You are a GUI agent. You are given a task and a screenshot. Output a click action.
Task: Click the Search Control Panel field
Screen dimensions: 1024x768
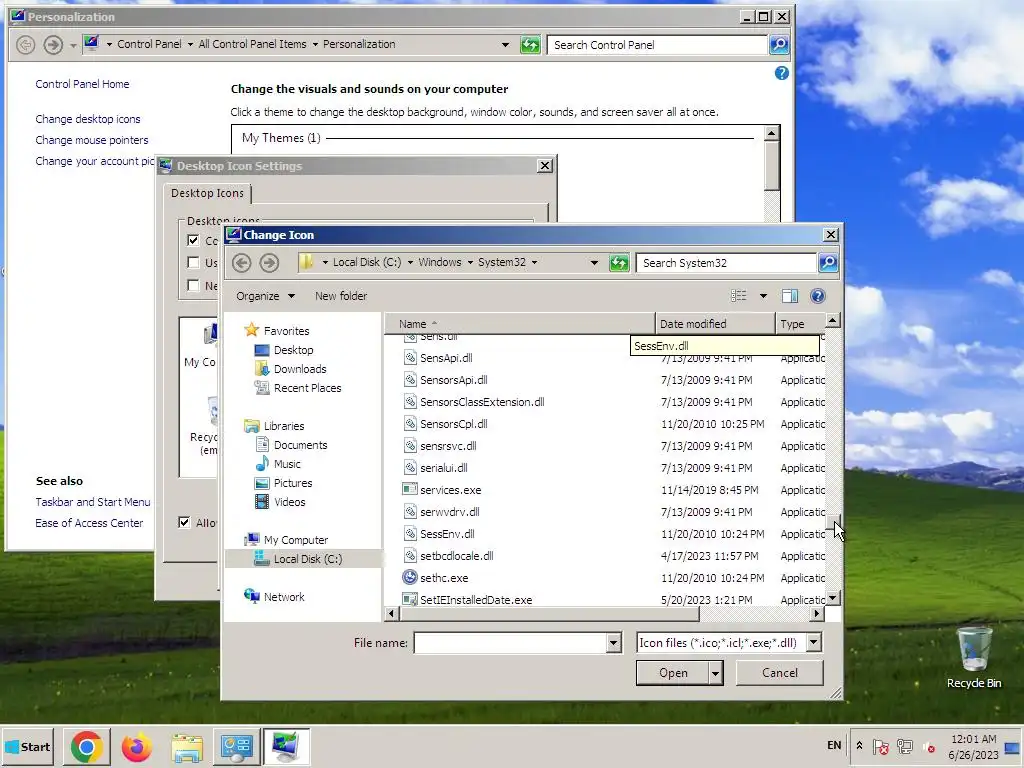click(657, 44)
